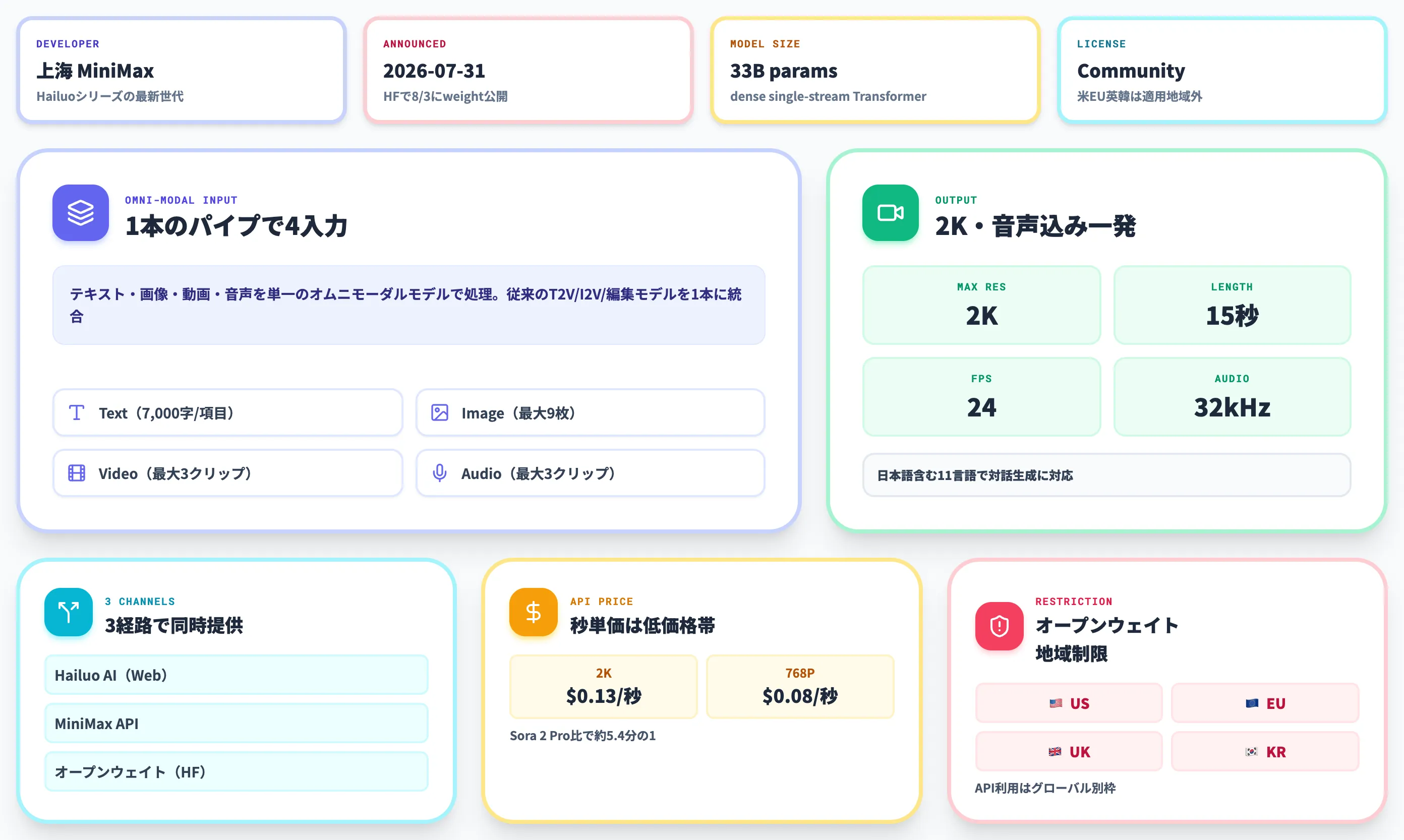1404x840 pixels.
Task: Click the OUTPUT label above the heading
Action: (956, 200)
